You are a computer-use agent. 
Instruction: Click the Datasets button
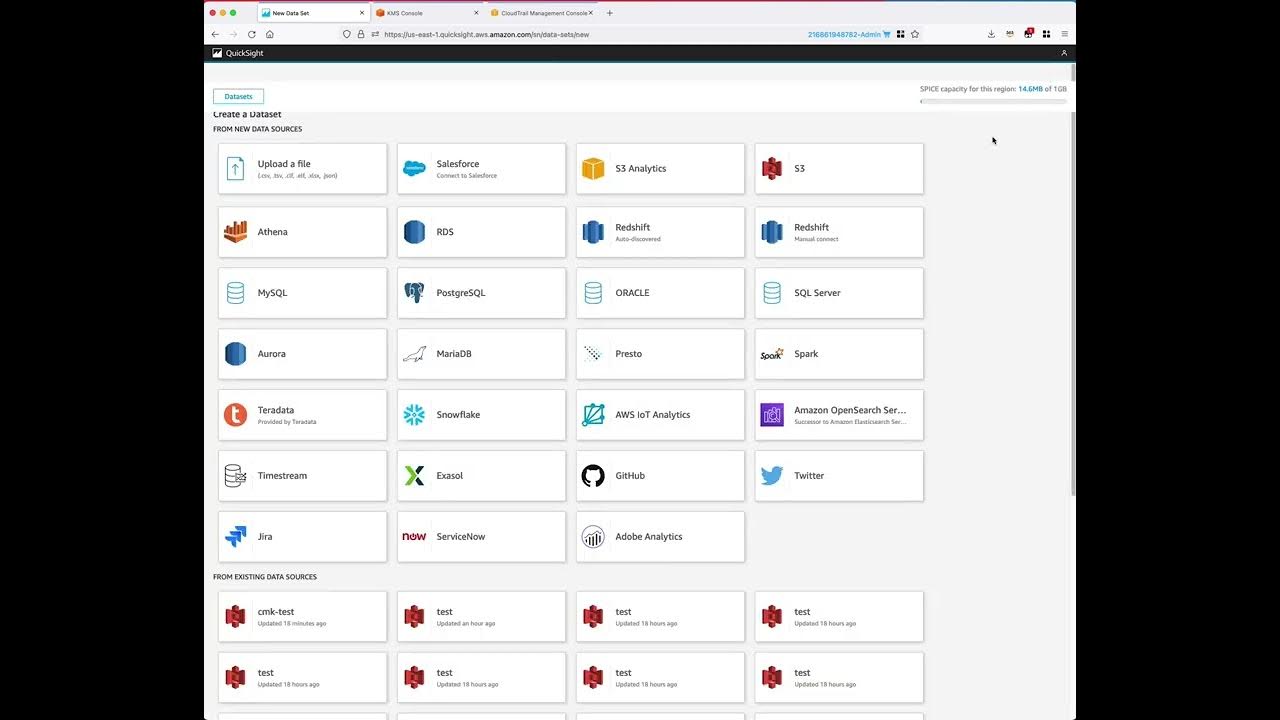click(238, 97)
